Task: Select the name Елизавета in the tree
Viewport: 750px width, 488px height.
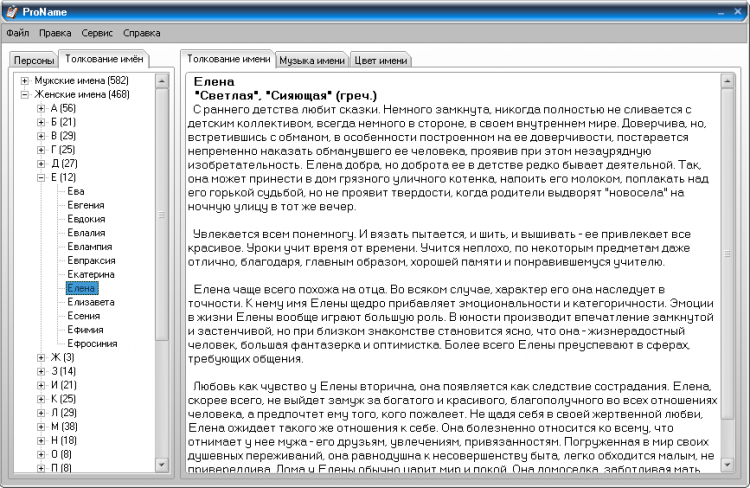Action: pos(91,302)
